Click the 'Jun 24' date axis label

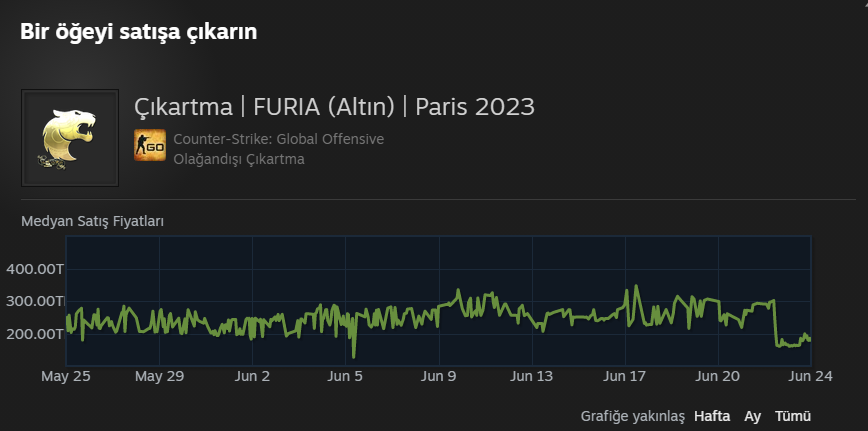coord(810,376)
